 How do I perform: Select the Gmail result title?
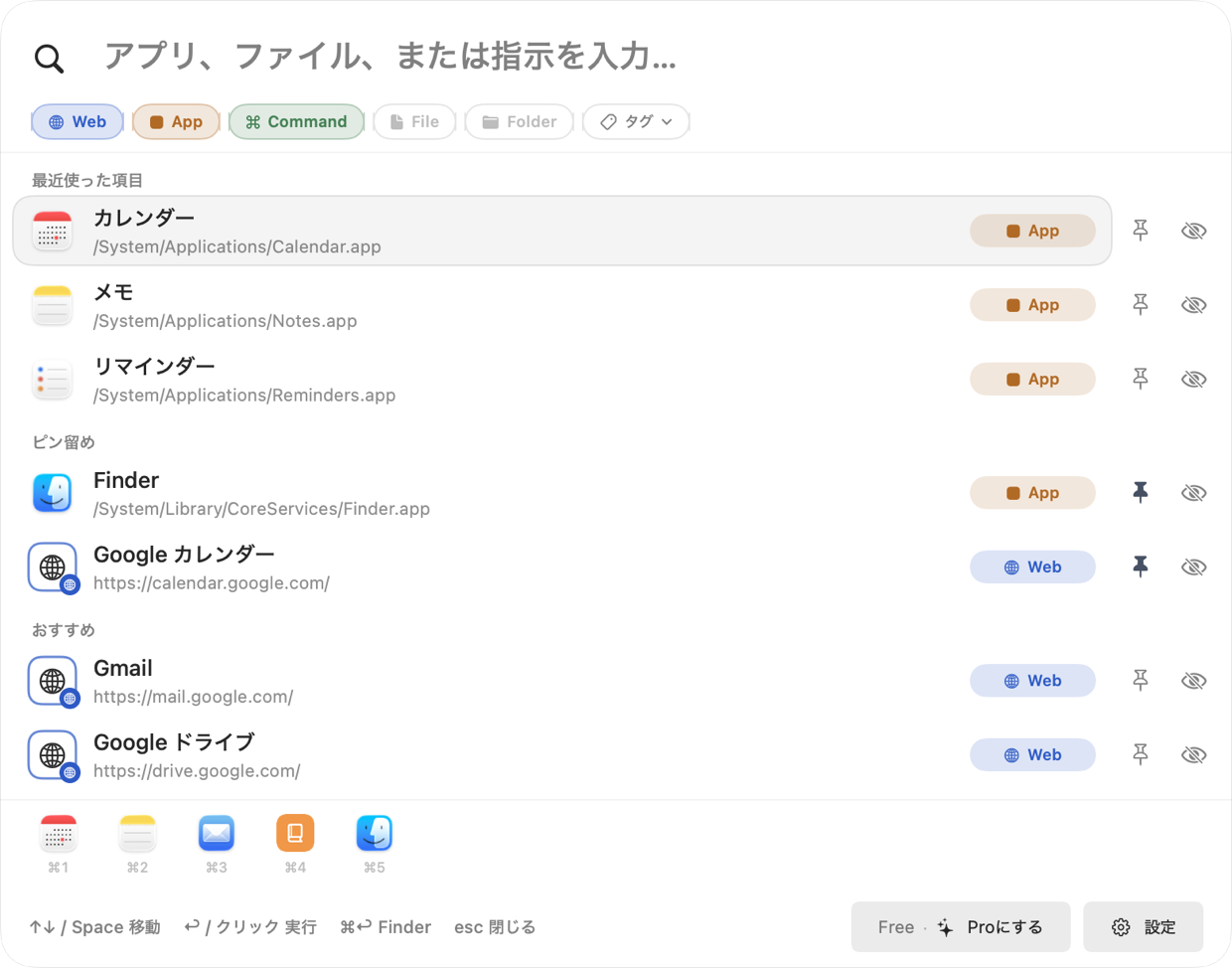coord(123,668)
